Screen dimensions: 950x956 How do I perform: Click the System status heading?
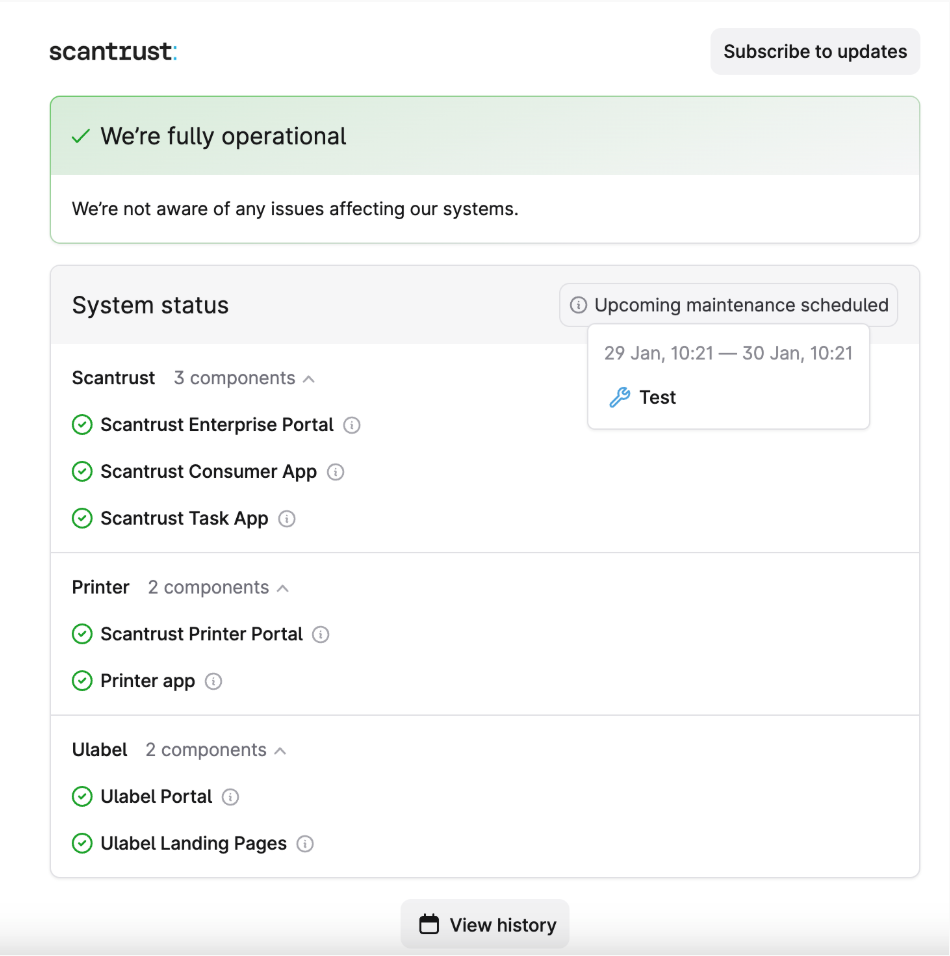point(150,305)
